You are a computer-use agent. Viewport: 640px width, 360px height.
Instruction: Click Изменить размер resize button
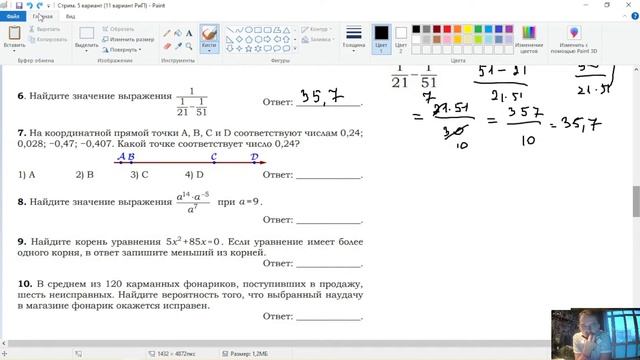pyautogui.click(x=128, y=40)
